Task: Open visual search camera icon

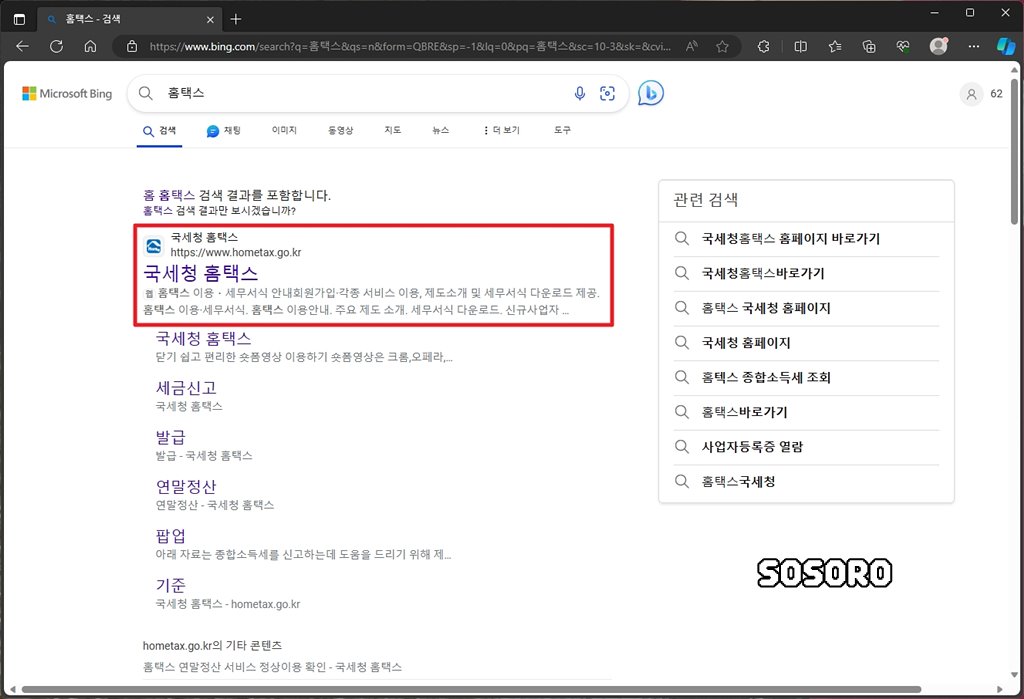Action: click(607, 93)
